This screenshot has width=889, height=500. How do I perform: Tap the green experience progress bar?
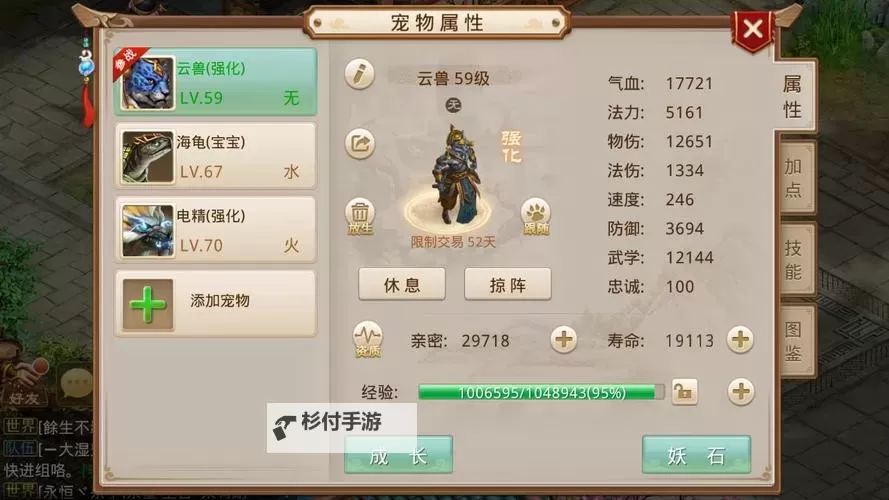click(x=541, y=392)
